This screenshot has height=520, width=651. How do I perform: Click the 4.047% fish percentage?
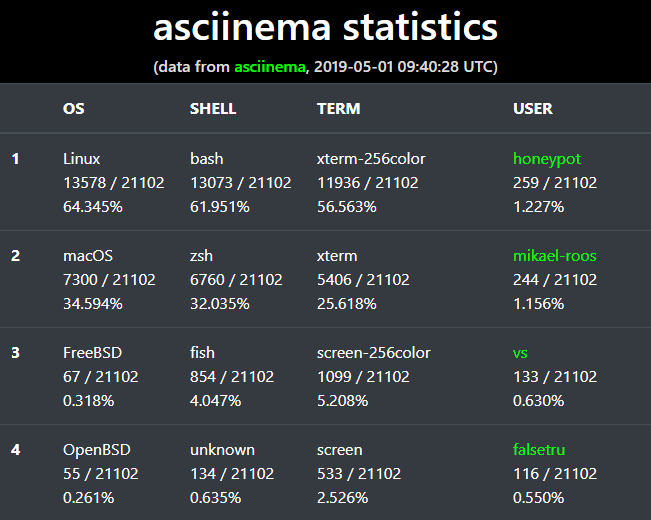(x=215, y=401)
